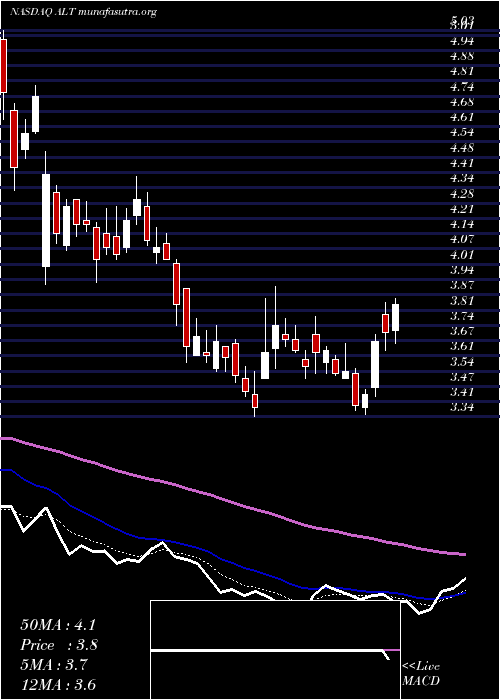
Task: Click the white MACD line inside the MACD box
Action: tap(268, 650)
